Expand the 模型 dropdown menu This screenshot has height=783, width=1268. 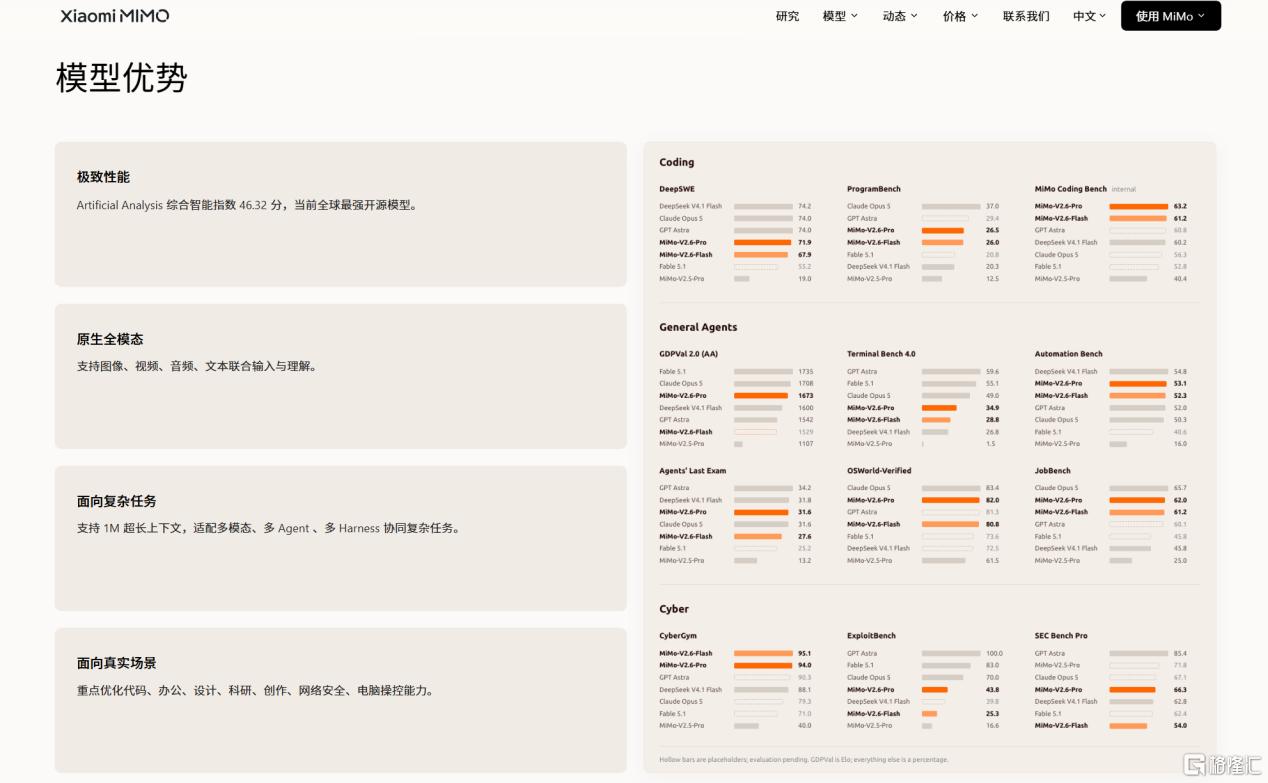pyautogui.click(x=840, y=16)
